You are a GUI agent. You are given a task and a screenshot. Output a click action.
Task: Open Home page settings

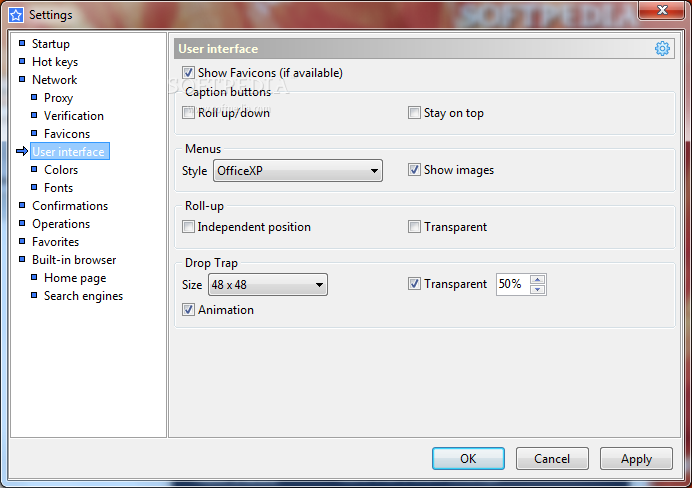[x=75, y=278]
